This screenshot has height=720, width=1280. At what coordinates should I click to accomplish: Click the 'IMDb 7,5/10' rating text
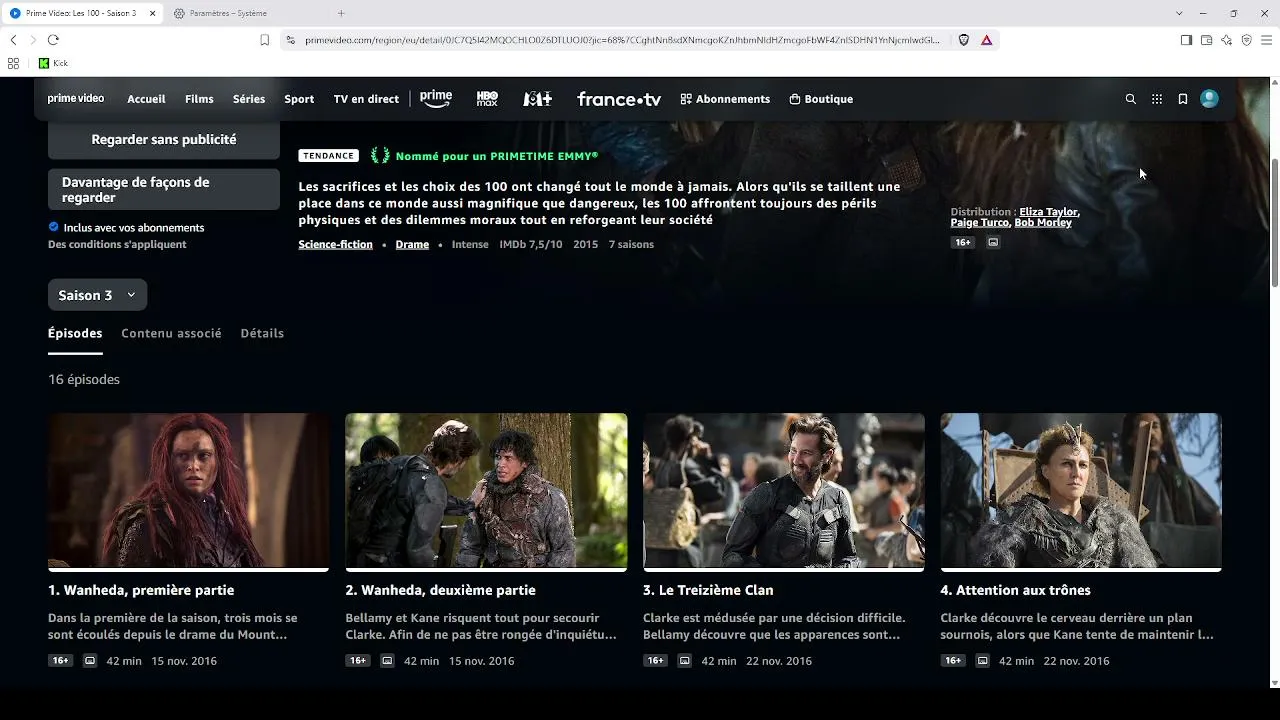[x=531, y=244]
